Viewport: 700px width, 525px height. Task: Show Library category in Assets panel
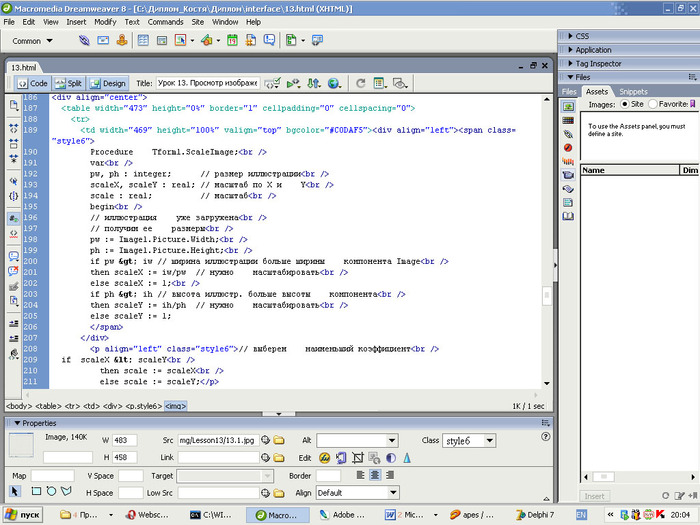[568, 217]
